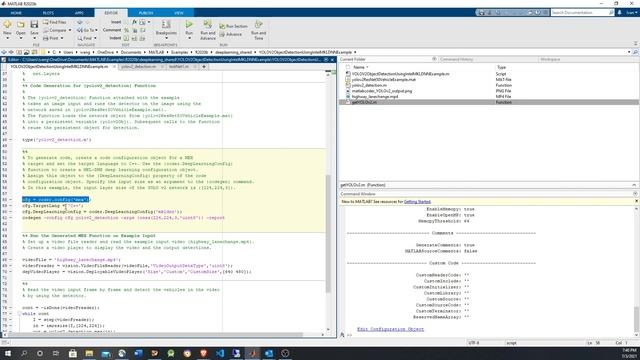Click the Breakpoints icon

point(166,24)
